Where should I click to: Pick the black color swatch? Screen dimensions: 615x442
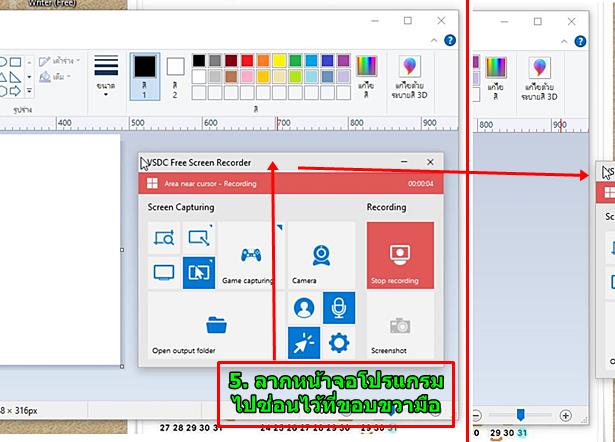point(199,60)
